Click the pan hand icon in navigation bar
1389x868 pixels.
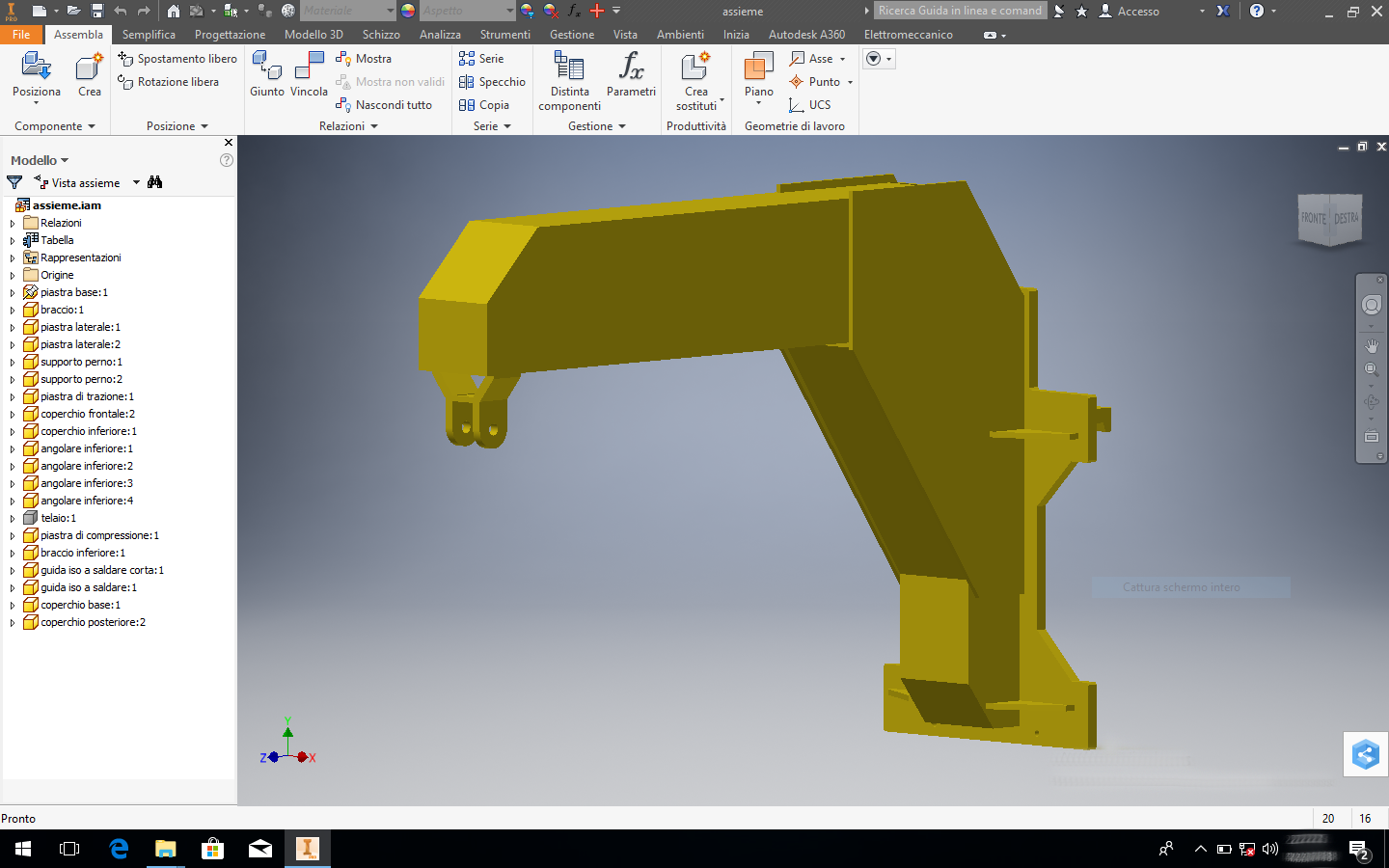(x=1372, y=345)
